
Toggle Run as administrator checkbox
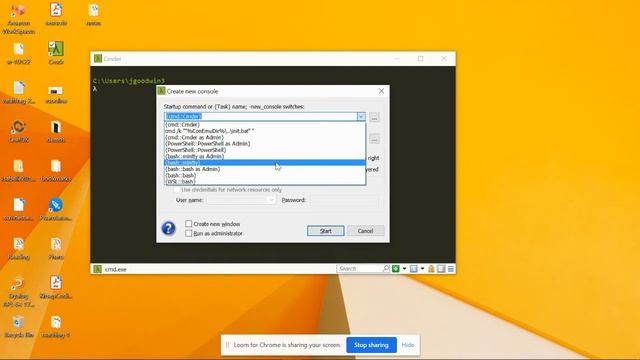point(189,233)
